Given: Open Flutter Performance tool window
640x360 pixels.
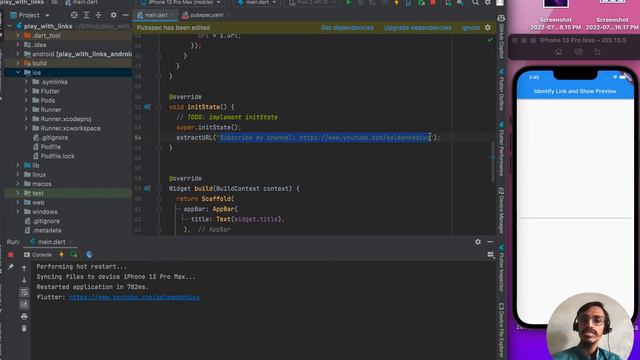Looking at the screenshot, I should pyautogui.click(x=501, y=149).
